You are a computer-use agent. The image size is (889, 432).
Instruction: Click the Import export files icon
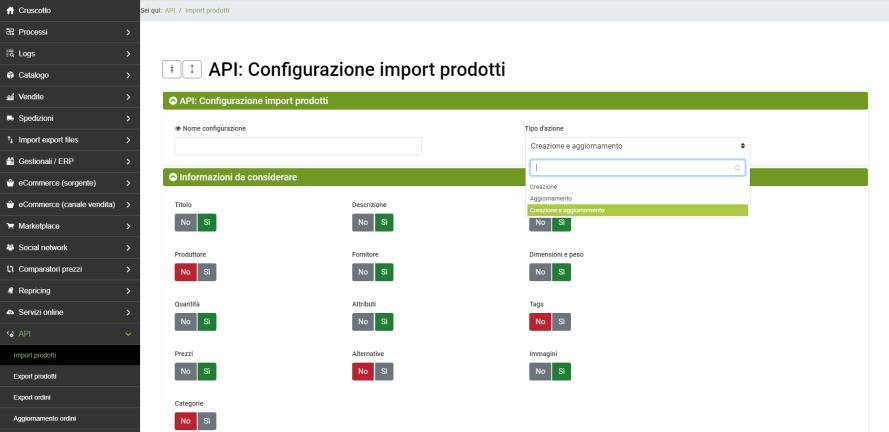click(x=10, y=140)
